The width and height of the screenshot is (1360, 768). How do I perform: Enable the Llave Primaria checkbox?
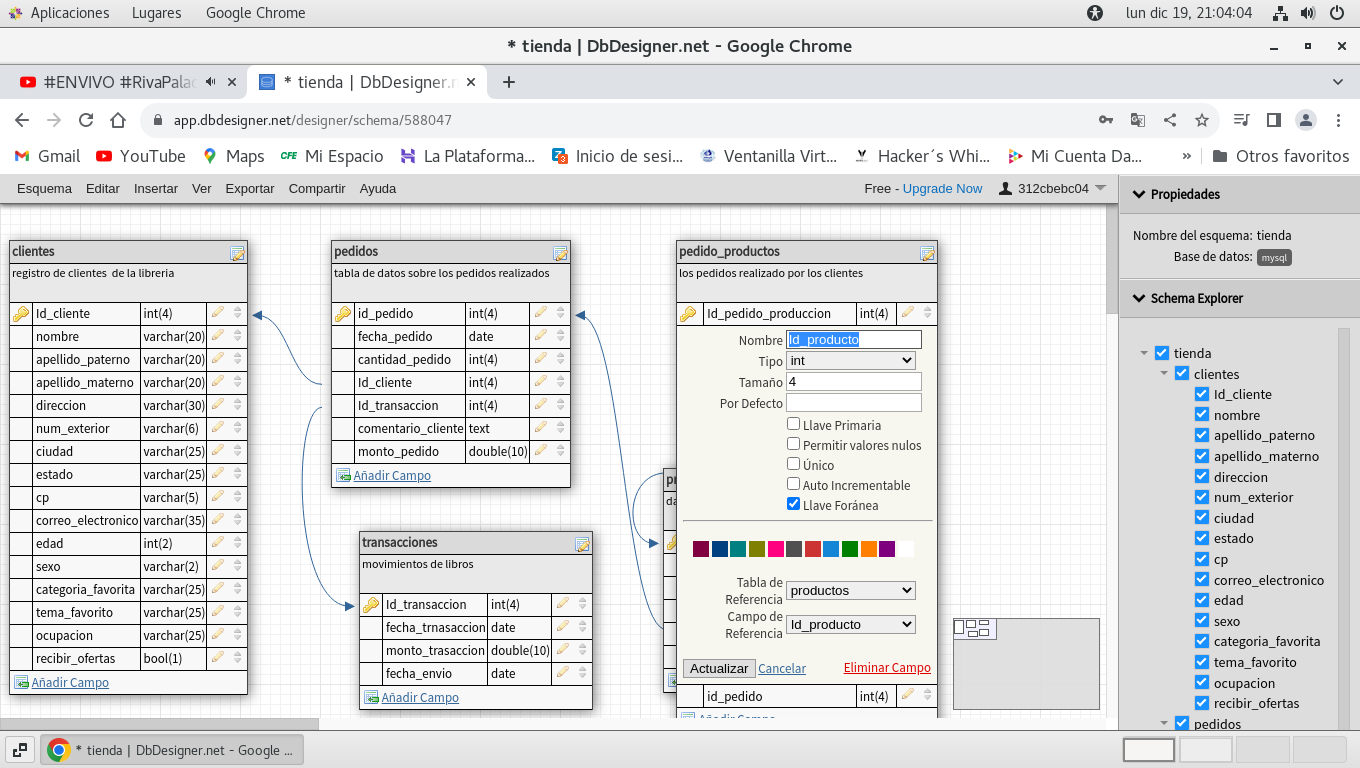[793, 424]
